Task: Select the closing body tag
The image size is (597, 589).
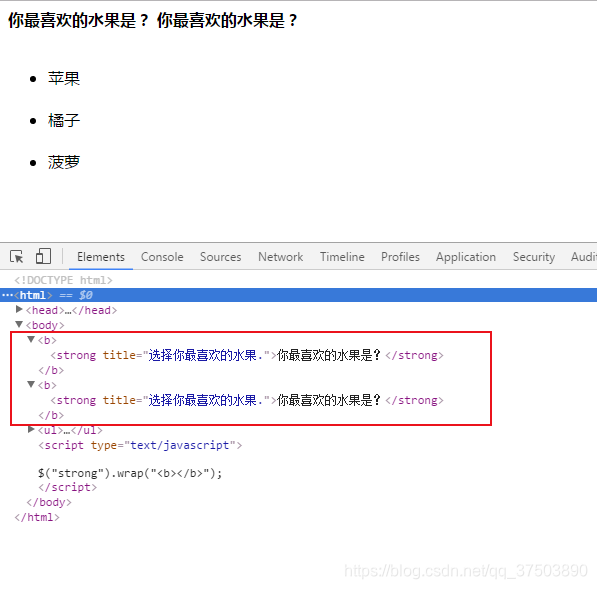Action: (49, 502)
